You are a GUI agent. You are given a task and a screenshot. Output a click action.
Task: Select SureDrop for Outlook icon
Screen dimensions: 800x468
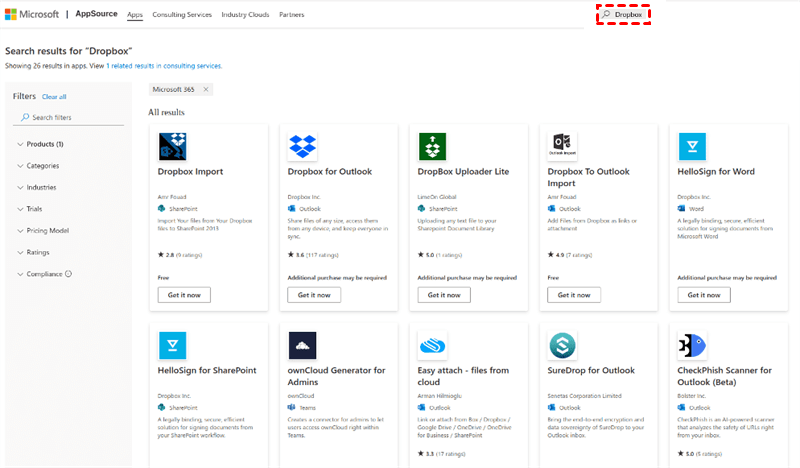(x=562, y=346)
